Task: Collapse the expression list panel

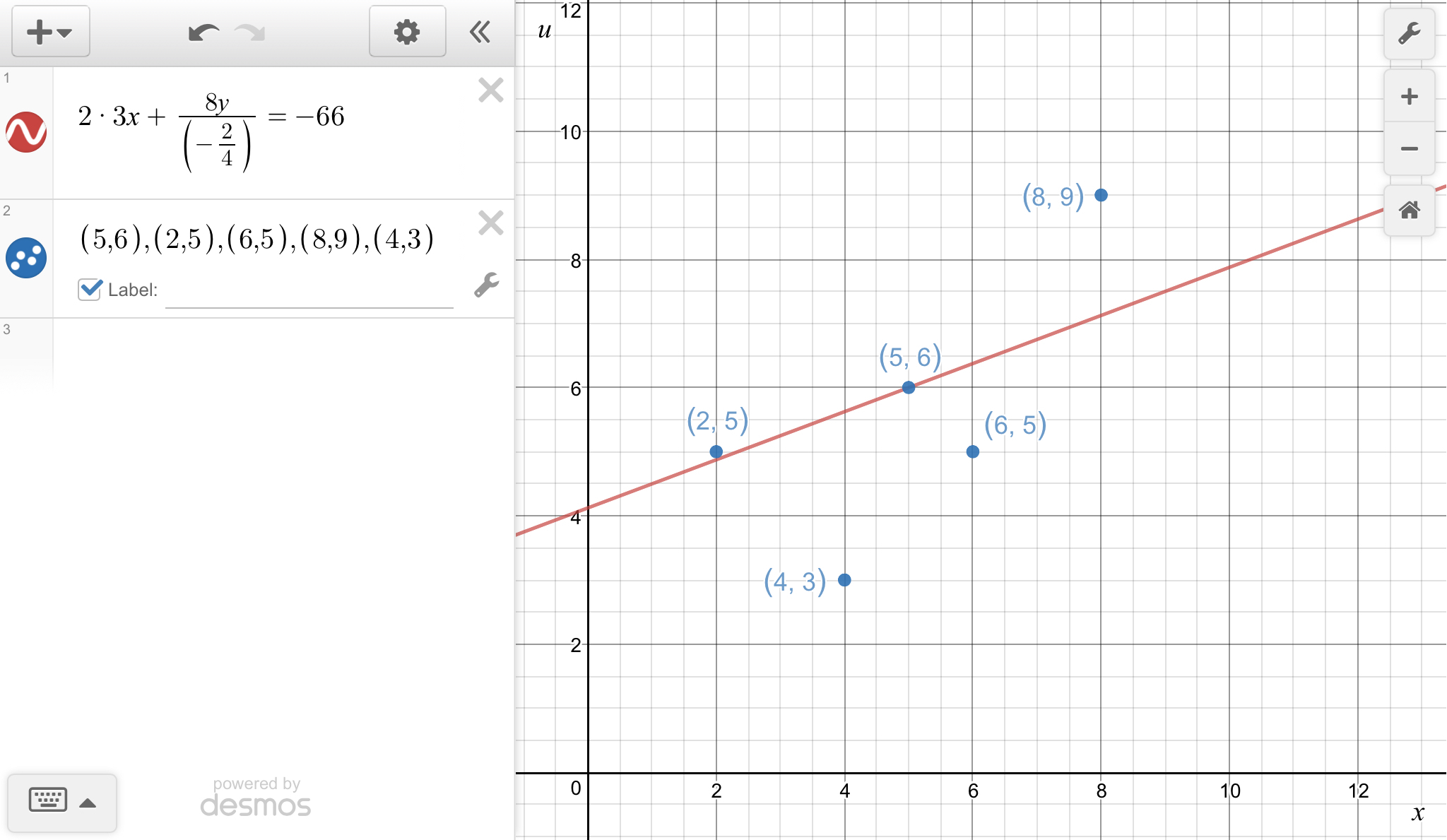Action: (x=480, y=32)
